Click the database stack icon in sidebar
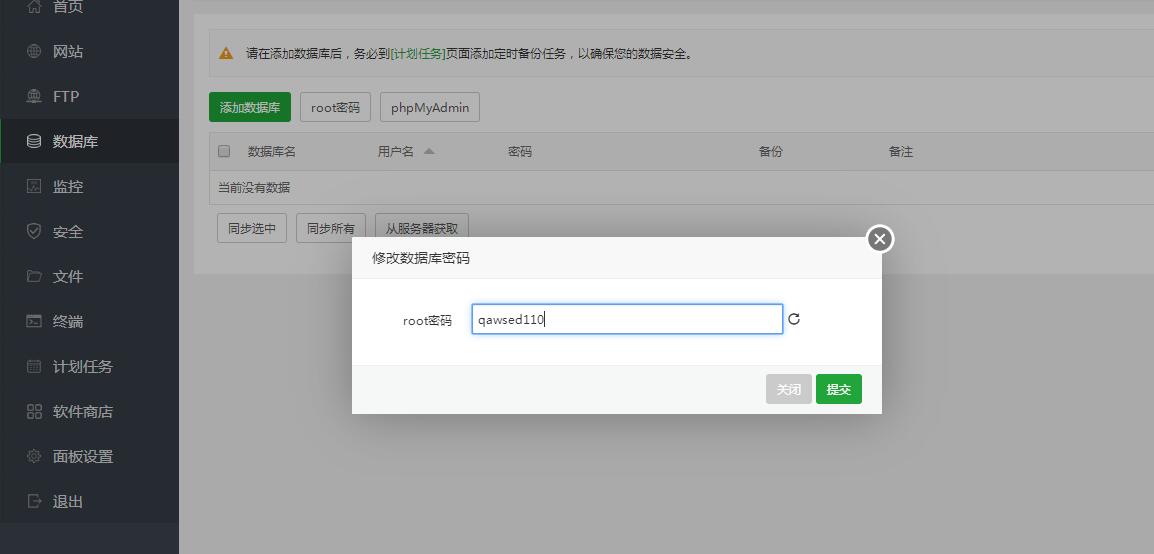 (x=34, y=141)
